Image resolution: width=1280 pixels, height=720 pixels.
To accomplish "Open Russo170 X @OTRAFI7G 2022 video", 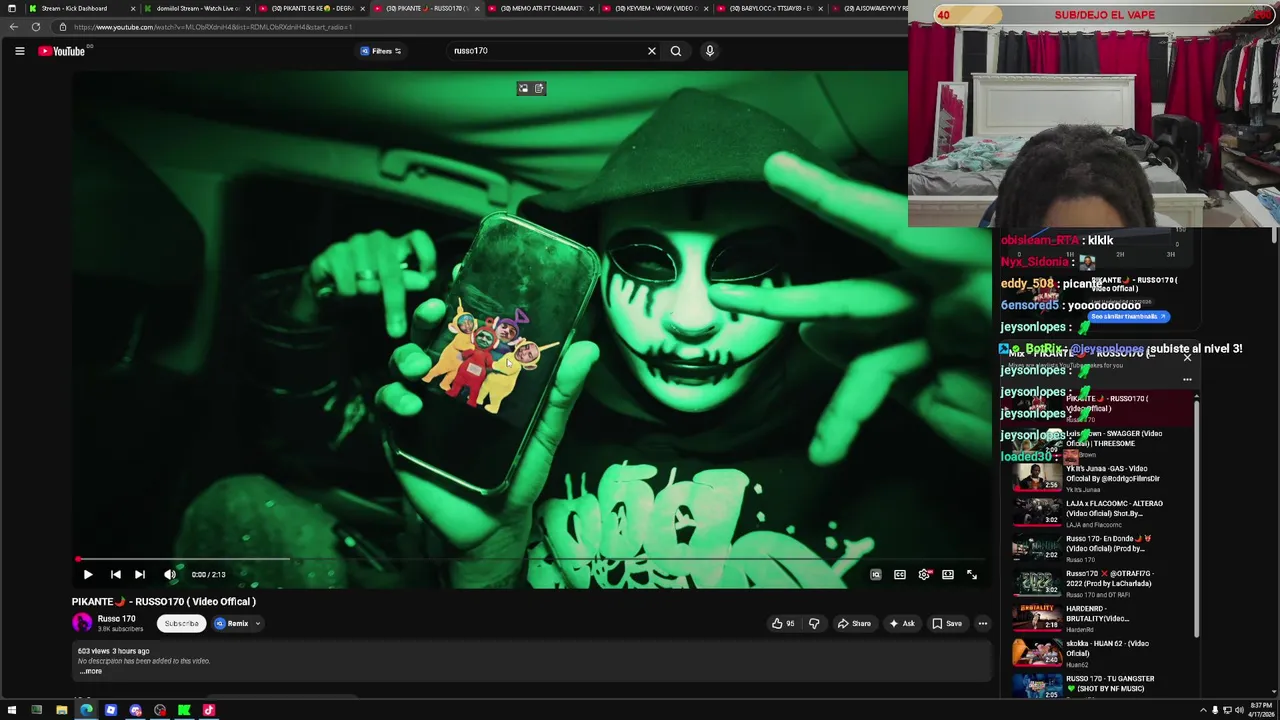I will click(1100, 583).
